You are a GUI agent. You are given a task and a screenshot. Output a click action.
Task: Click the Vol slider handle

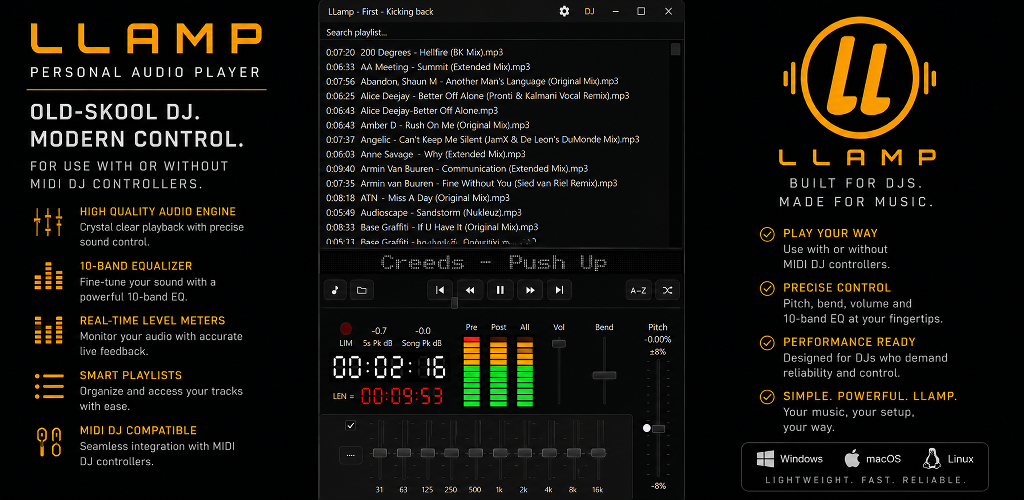(x=558, y=343)
